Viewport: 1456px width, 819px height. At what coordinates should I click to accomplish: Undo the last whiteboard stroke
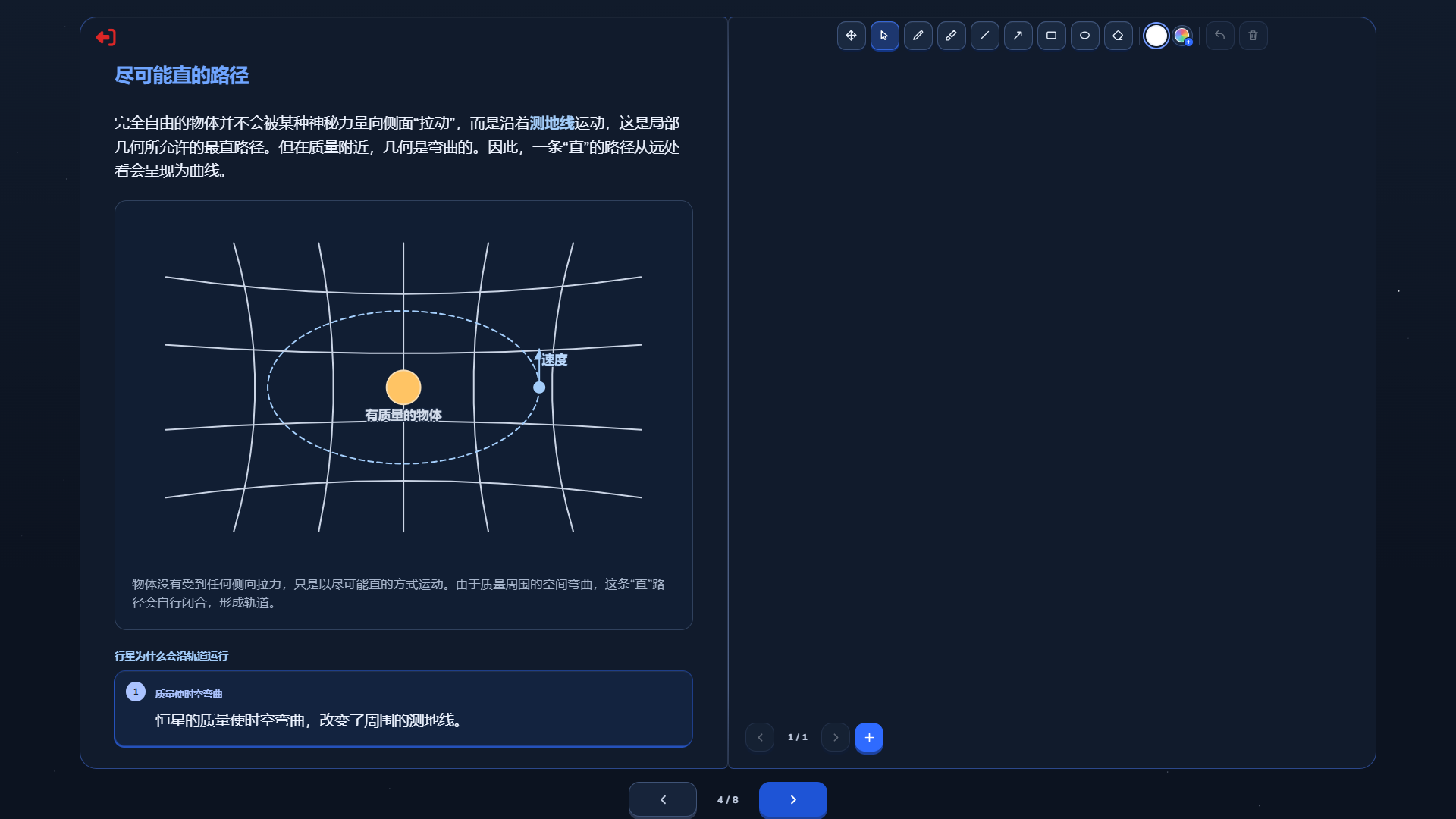click(x=1219, y=36)
